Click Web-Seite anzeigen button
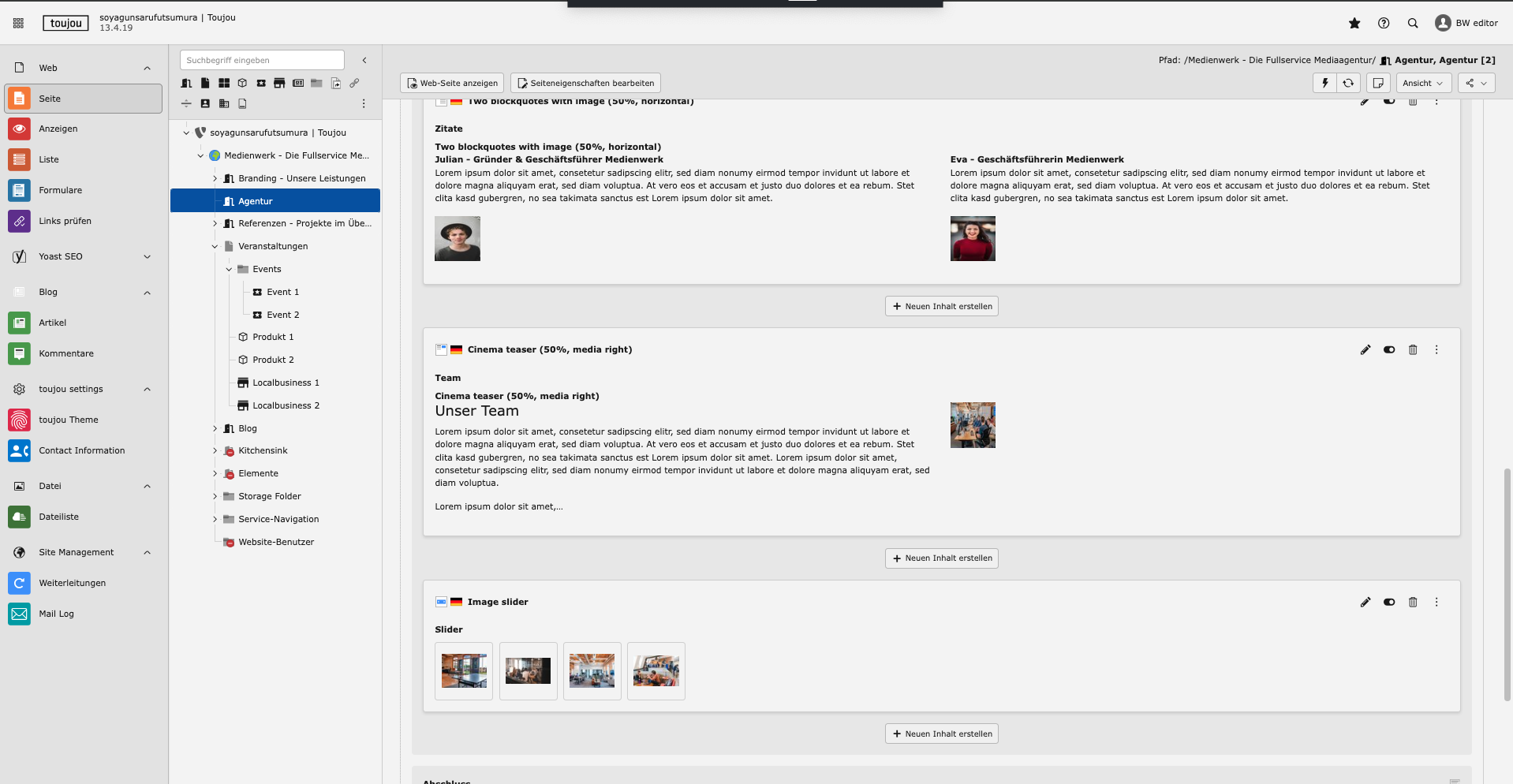This screenshot has width=1513, height=784. click(452, 83)
